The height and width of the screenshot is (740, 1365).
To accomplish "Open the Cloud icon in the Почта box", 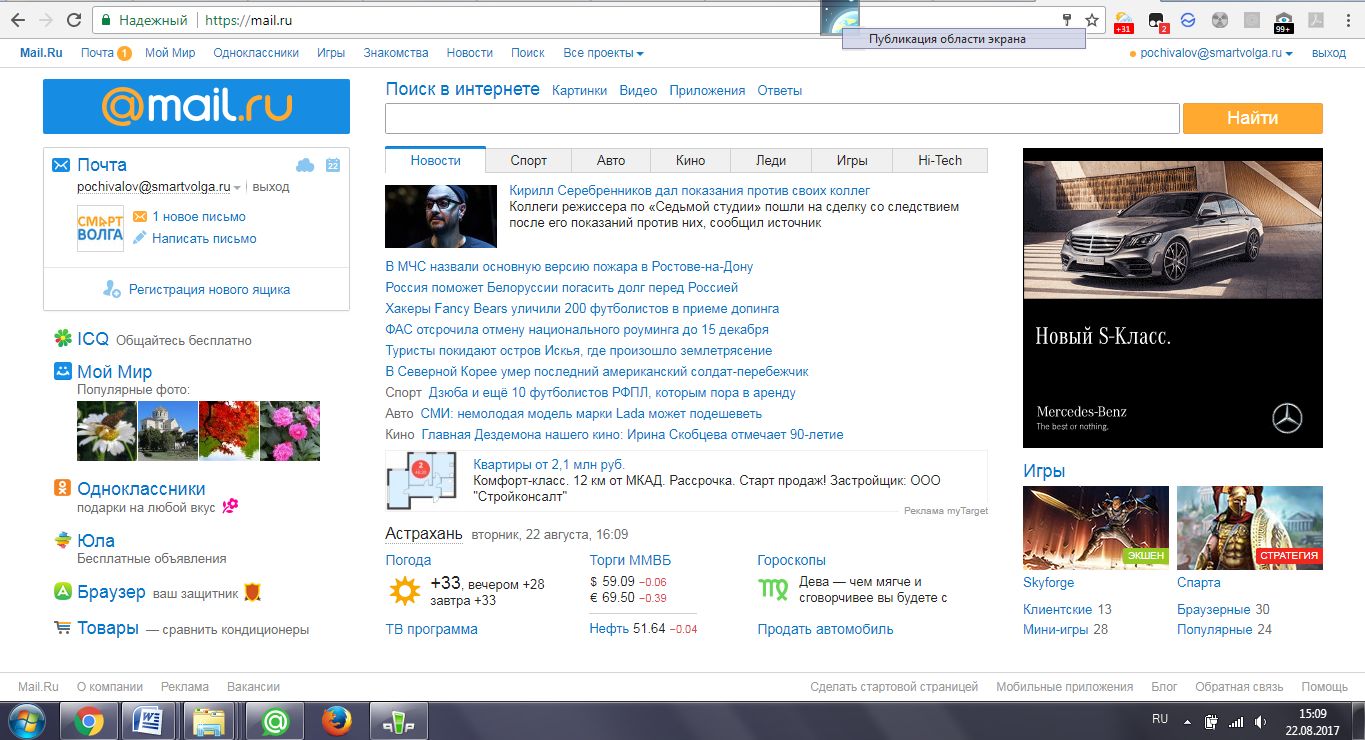I will coord(305,165).
